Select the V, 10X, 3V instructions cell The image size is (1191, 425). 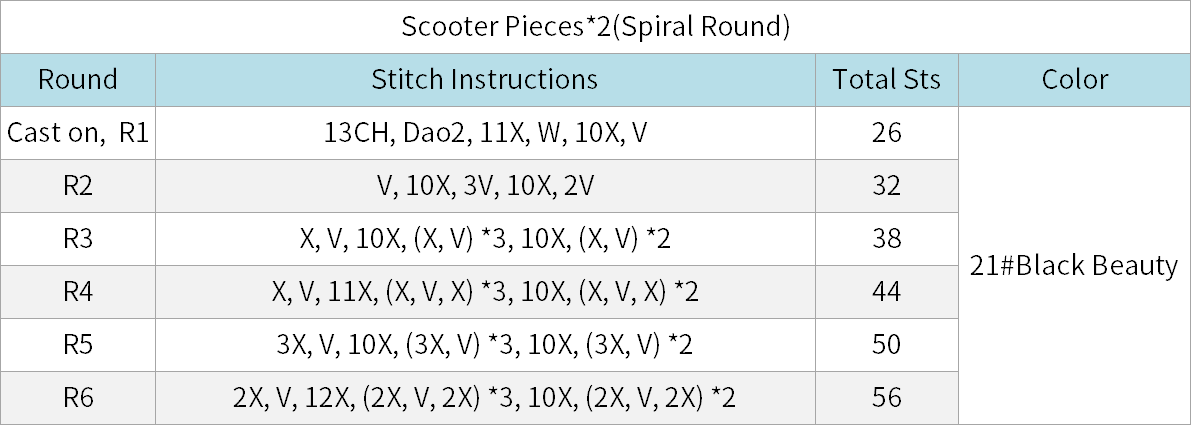coord(485,186)
